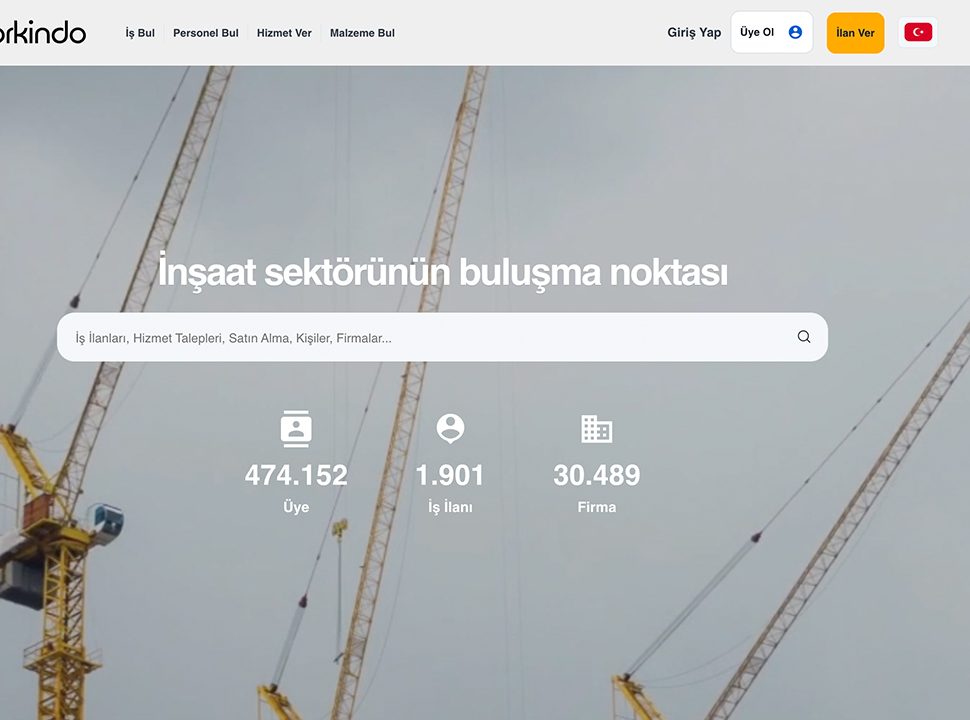This screenshot has width=970, height=720.
Task: Open the Hizmet Ver menu
Action: click(x=284, y=33)
